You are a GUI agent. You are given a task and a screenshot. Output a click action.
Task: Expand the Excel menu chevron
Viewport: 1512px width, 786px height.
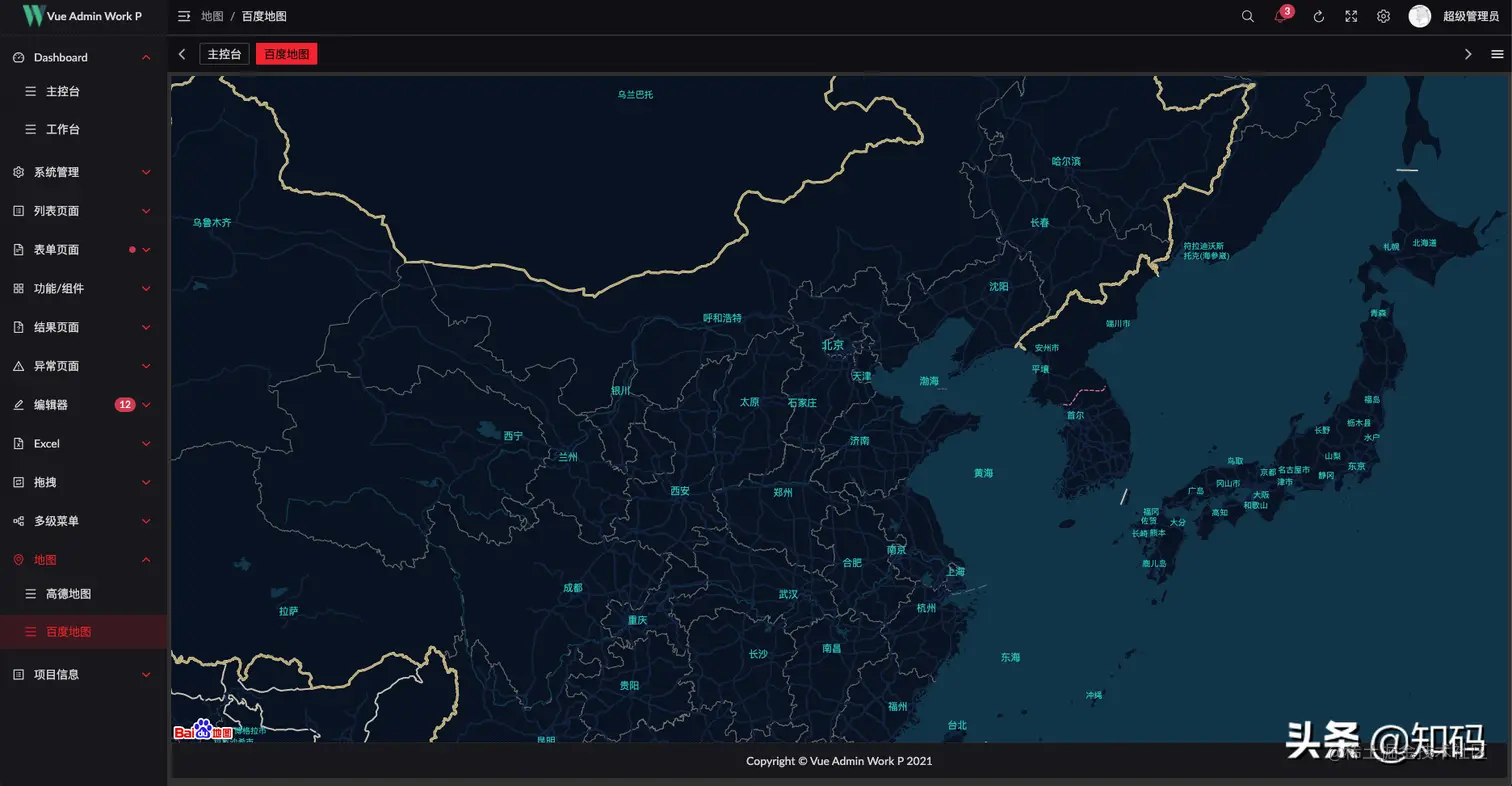pos(146,444)
